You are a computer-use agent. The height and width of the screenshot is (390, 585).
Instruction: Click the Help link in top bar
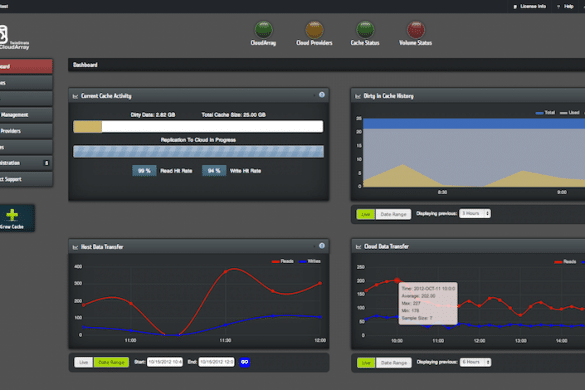(565, 6)
